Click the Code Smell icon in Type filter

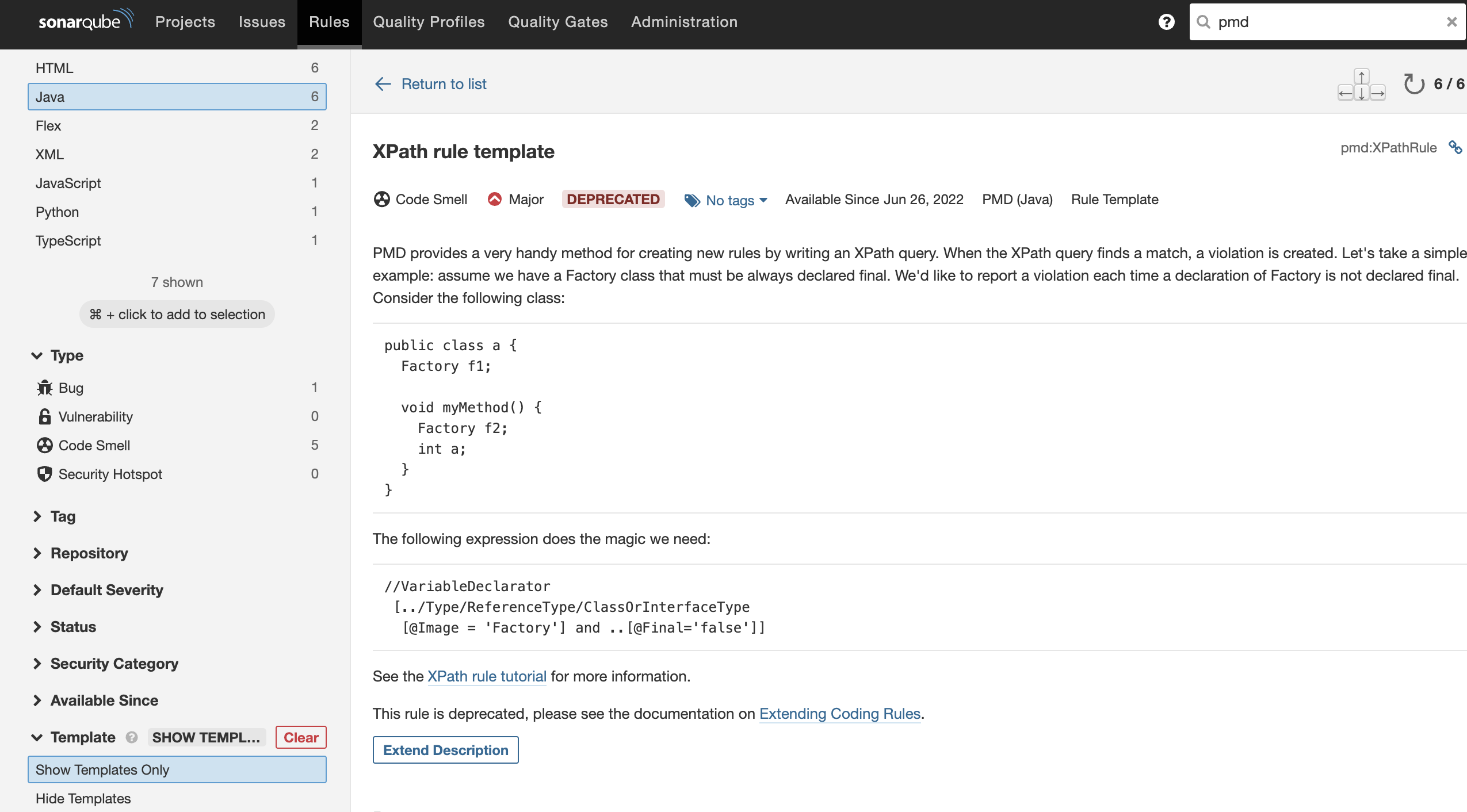tap(44, 445)
